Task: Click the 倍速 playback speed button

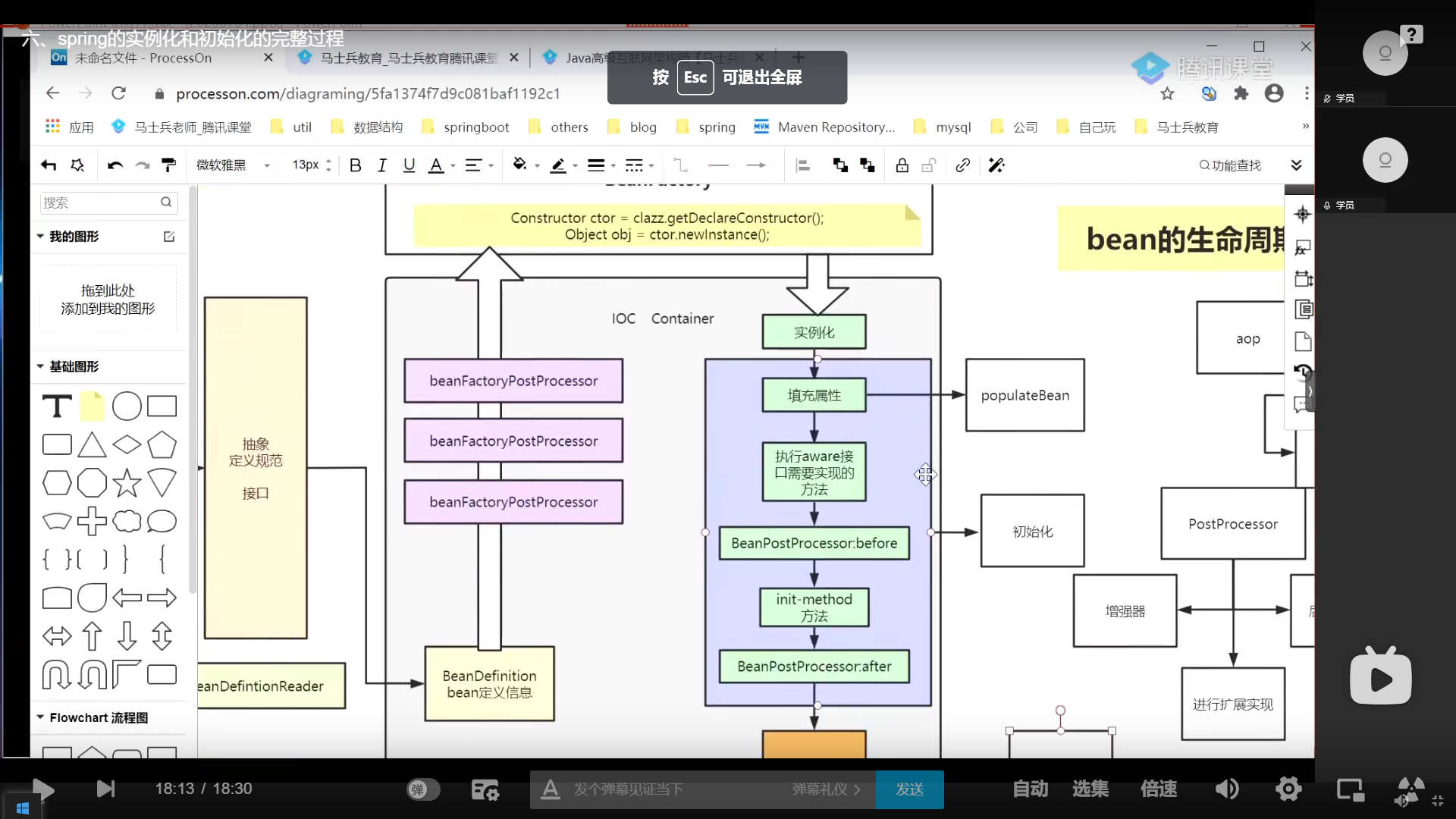Action: 1159,789
